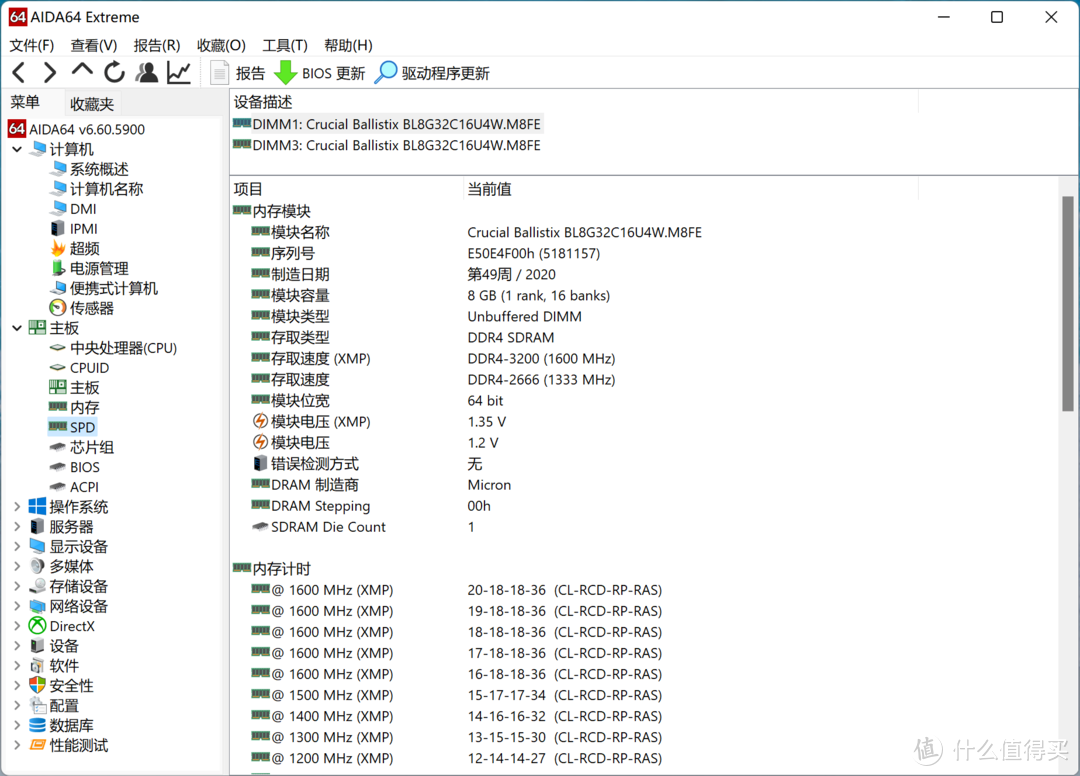Switch to the 收藏夹 tab
The height and width of the screenshot is (776, 1080).
point(92,104)
